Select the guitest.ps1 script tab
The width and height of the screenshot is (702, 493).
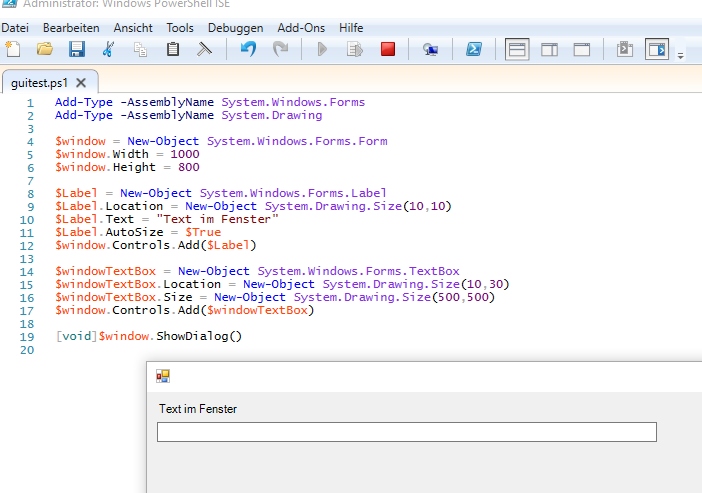tap(39, 83)
